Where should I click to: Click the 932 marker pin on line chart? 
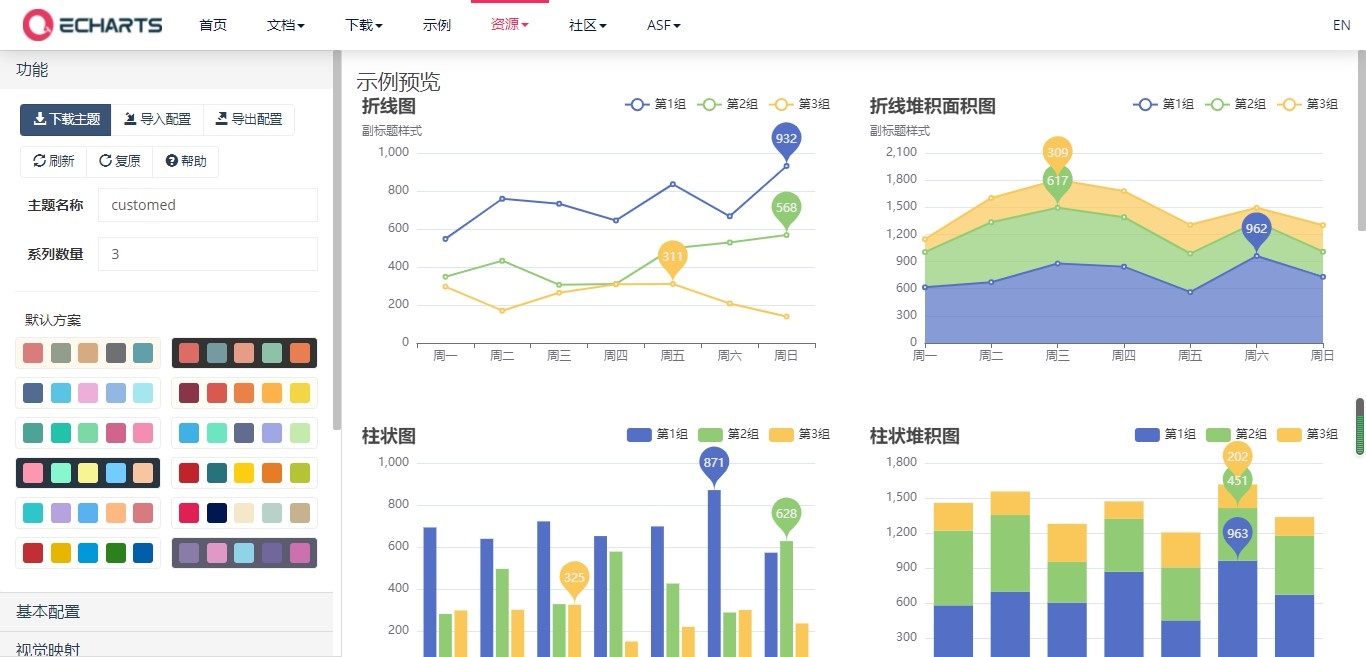(786, 141)
